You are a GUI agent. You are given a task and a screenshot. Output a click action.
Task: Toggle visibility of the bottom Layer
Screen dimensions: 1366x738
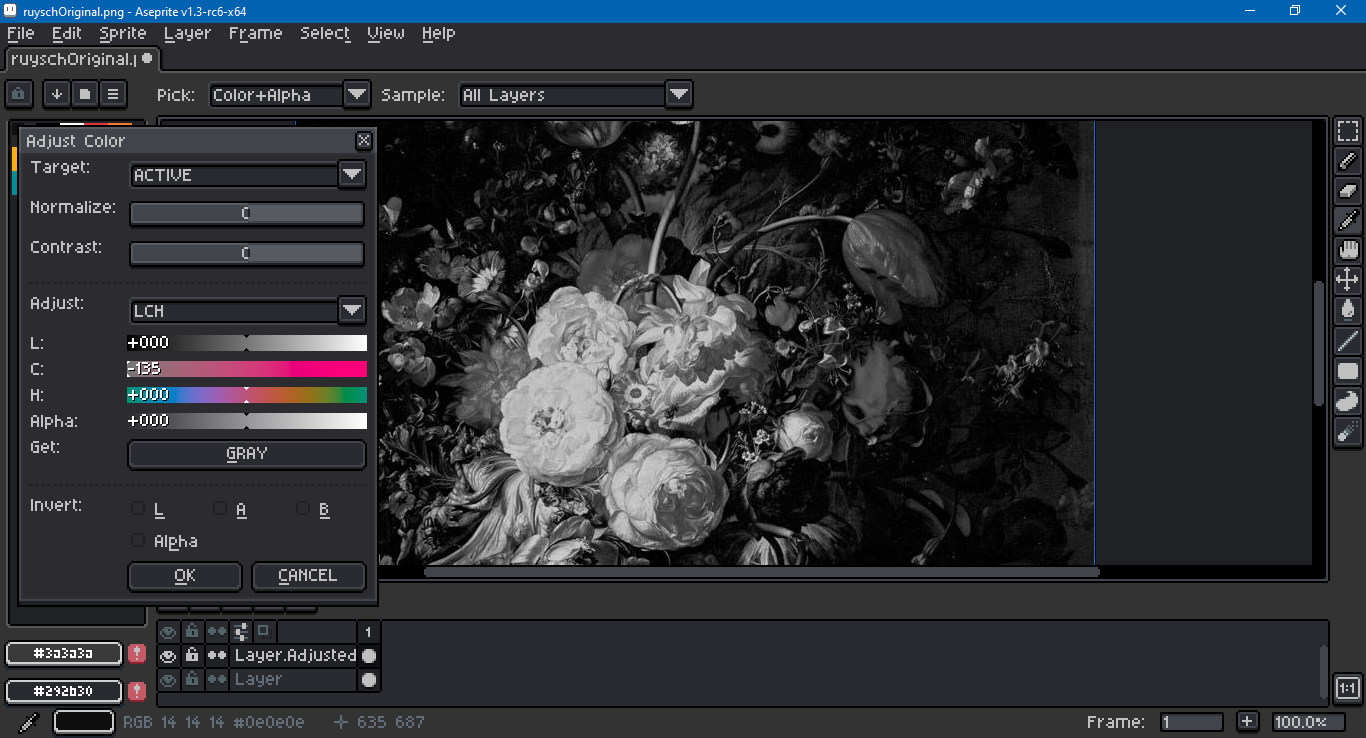(168, 680)
